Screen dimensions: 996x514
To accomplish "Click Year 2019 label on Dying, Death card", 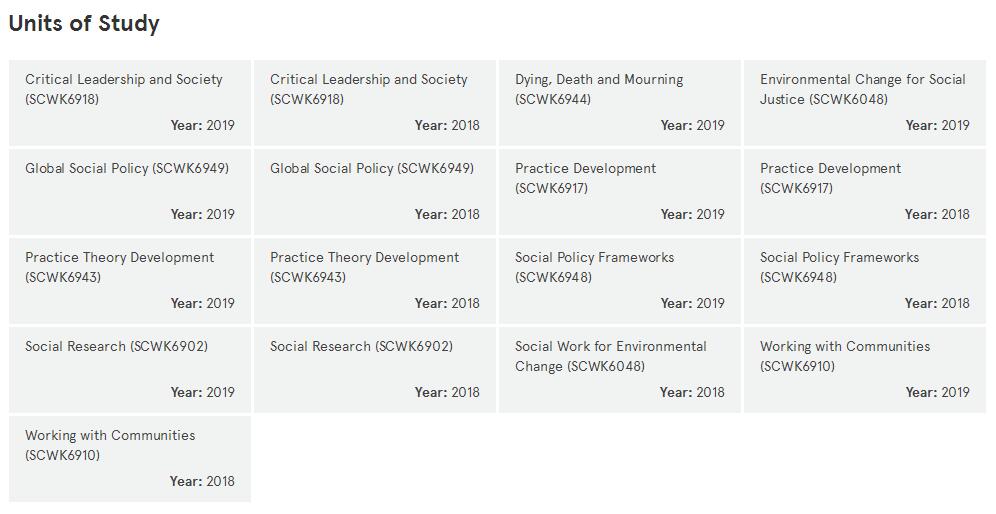I will pyautogui.click(x=692, y=125).
